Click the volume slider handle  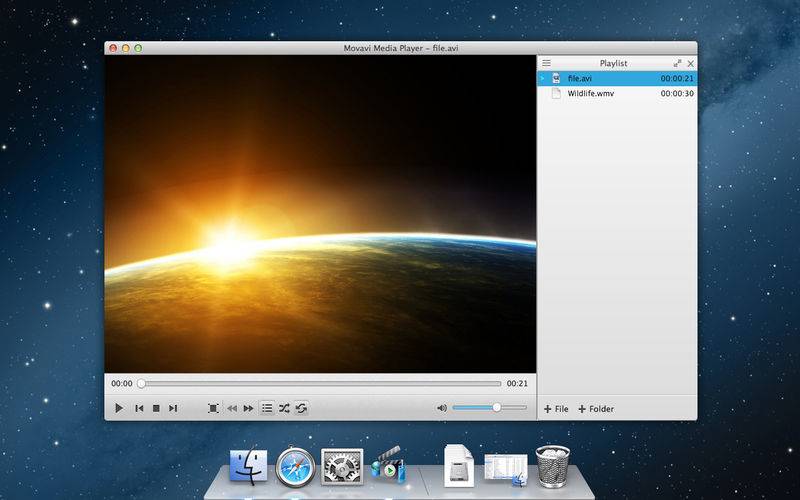pos(496,407)
